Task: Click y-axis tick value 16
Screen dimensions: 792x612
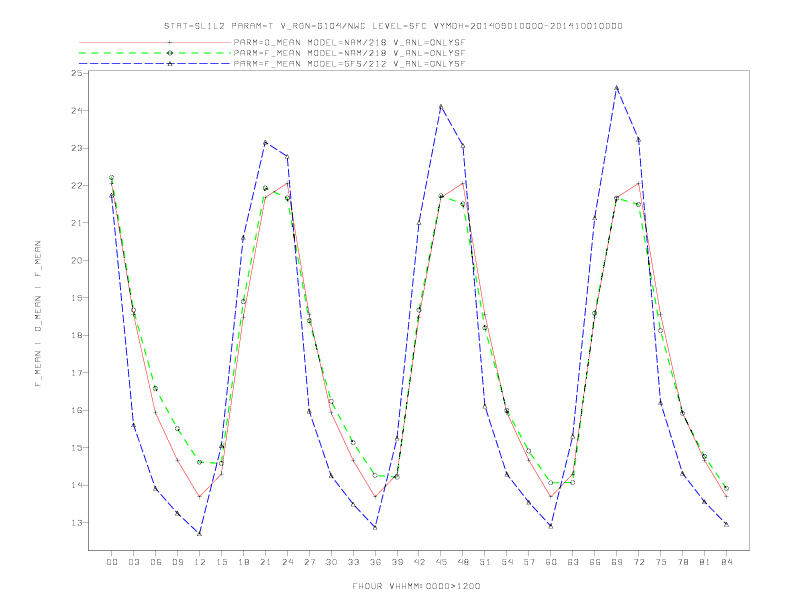Action: point(77,410)
